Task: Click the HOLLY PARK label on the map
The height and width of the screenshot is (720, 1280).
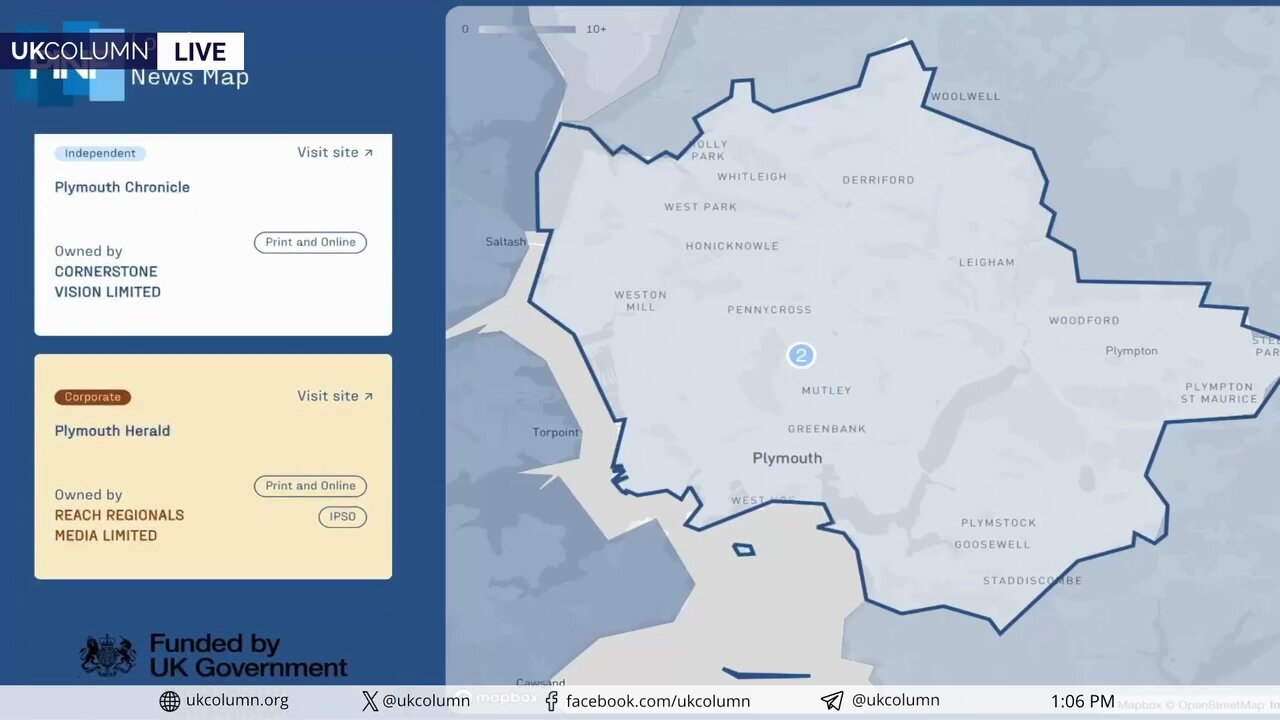Action: coord(708,150)
